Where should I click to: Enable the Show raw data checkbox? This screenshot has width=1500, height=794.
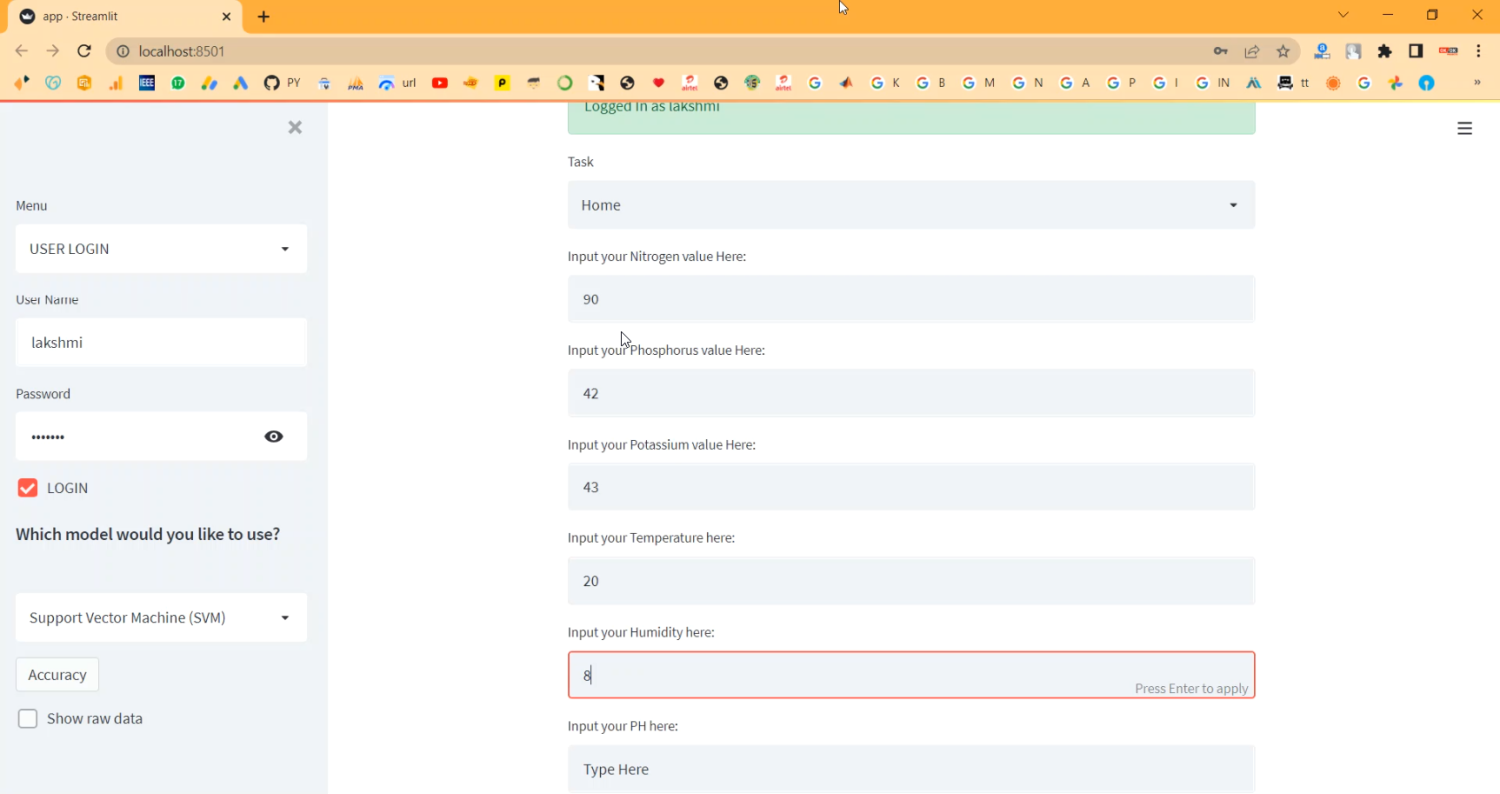[28, 718]
